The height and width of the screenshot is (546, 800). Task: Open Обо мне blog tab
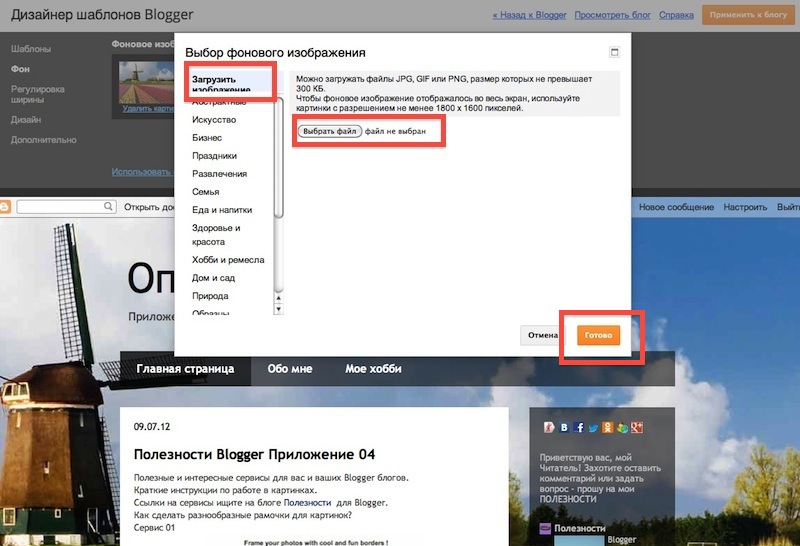[x=290, y=368]
